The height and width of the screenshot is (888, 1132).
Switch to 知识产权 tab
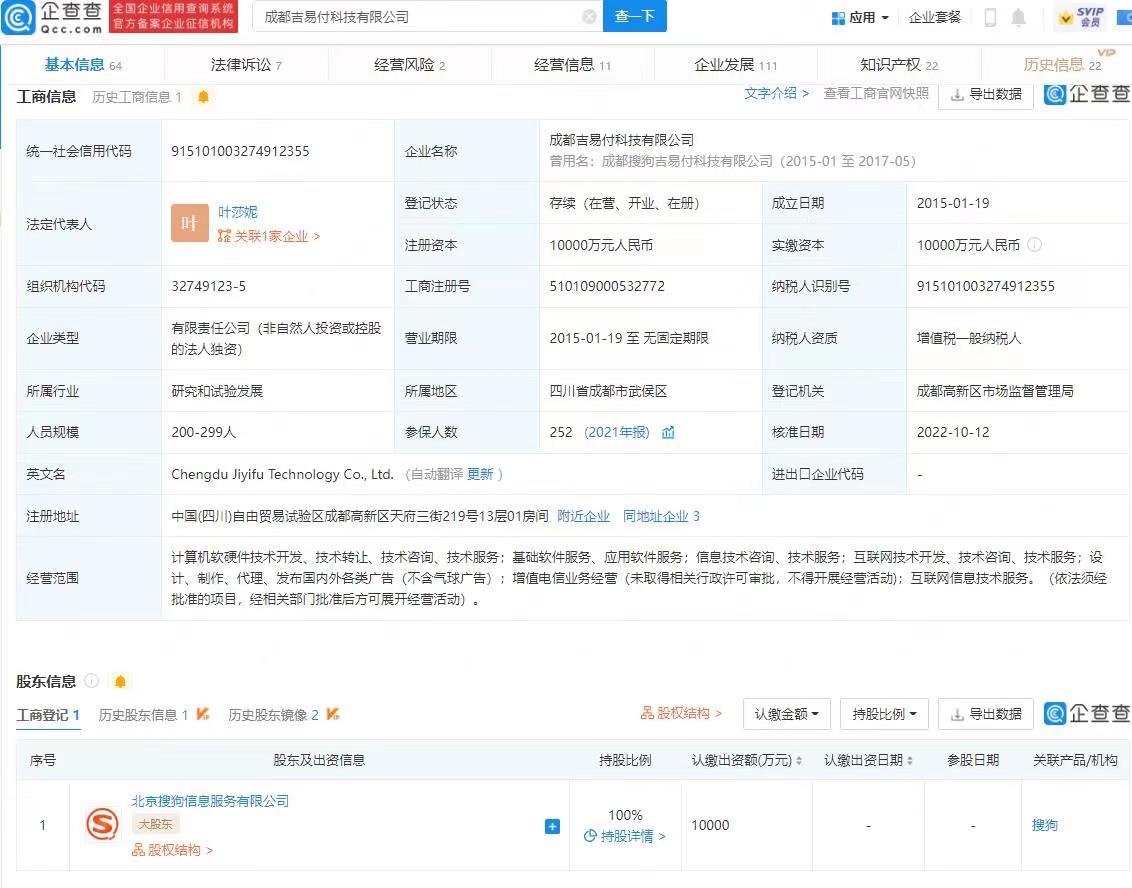(x=899, y=65)
